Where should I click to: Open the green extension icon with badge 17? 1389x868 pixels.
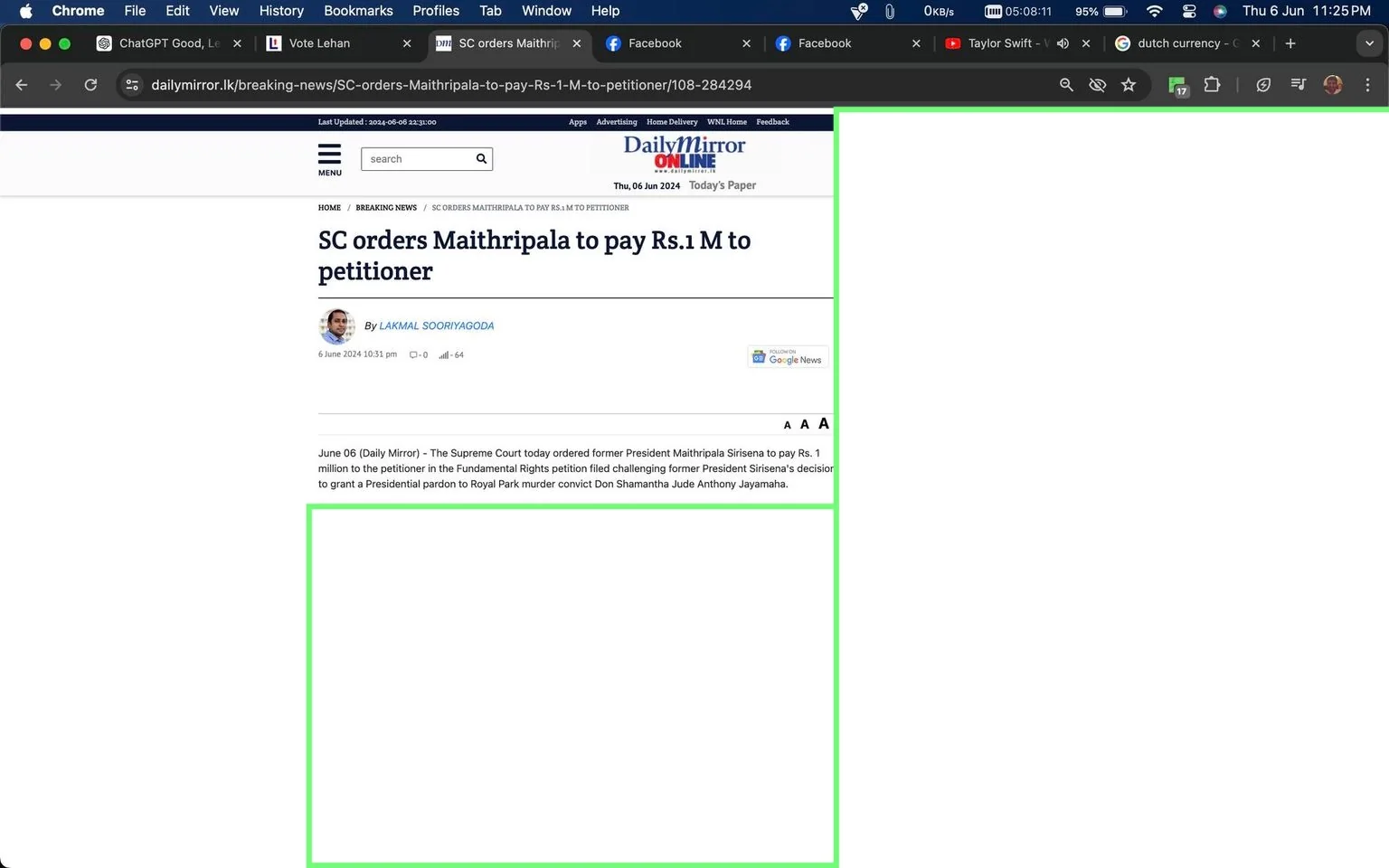click(x=1177, y=86)
